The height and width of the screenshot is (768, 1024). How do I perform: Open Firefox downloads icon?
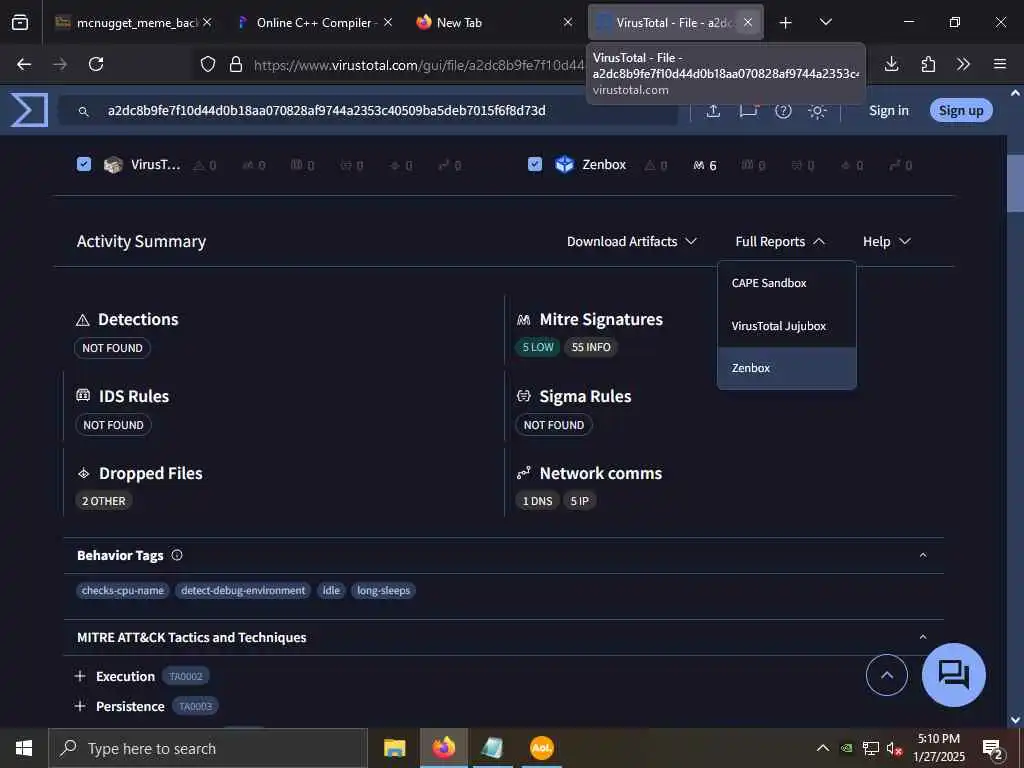891,64
